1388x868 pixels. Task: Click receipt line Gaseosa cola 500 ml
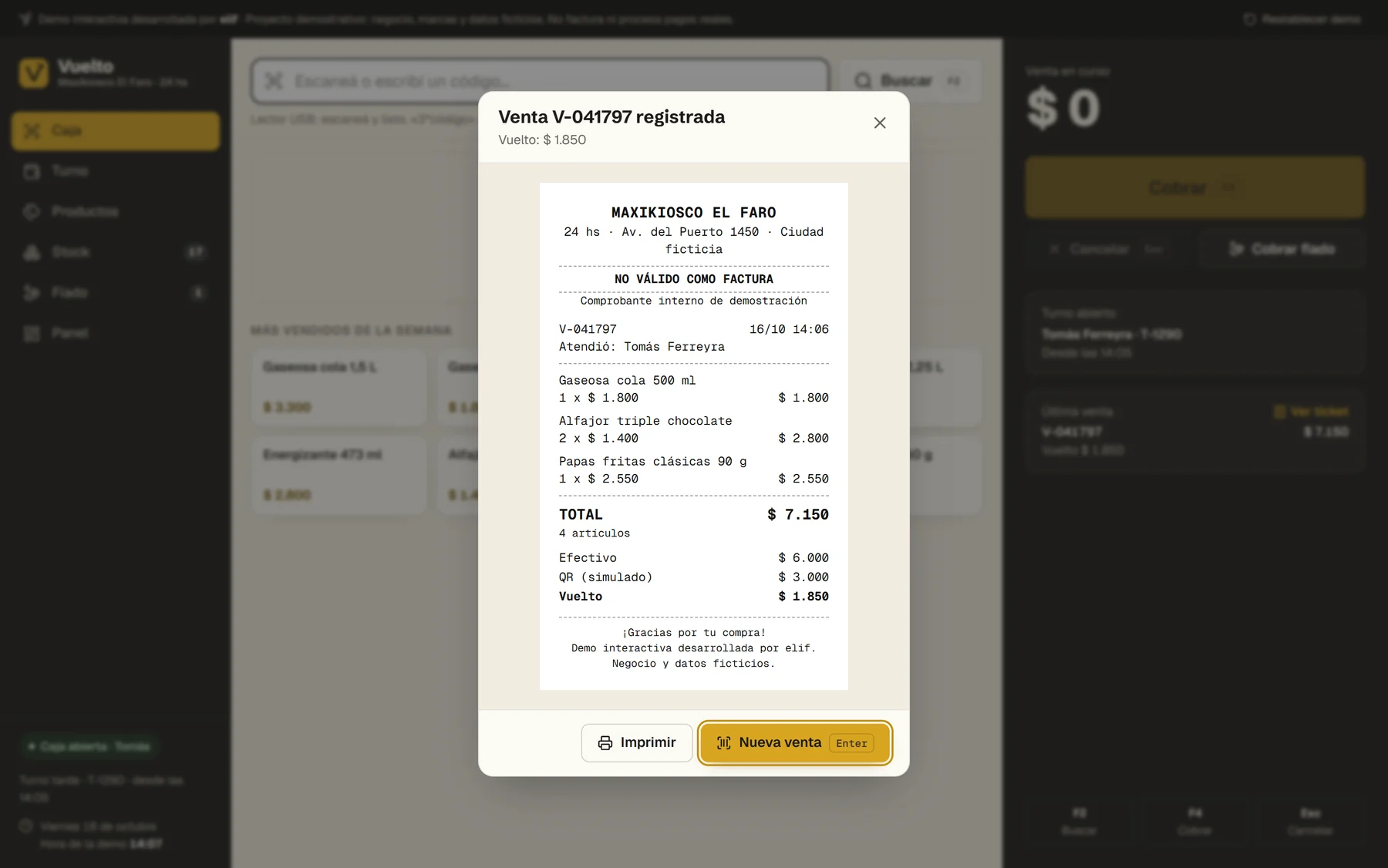click(694, 389)
